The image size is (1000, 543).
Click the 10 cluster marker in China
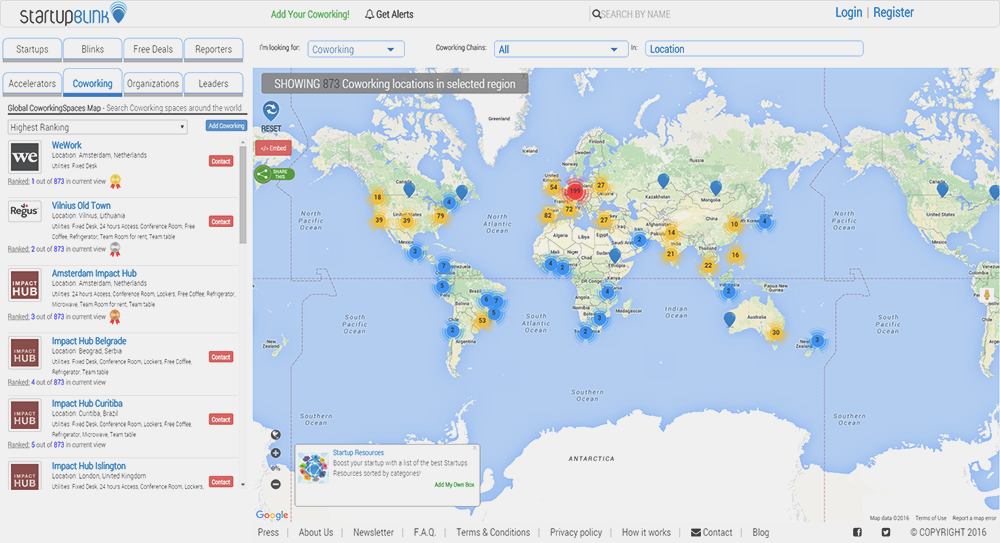[x=734, y=224]
